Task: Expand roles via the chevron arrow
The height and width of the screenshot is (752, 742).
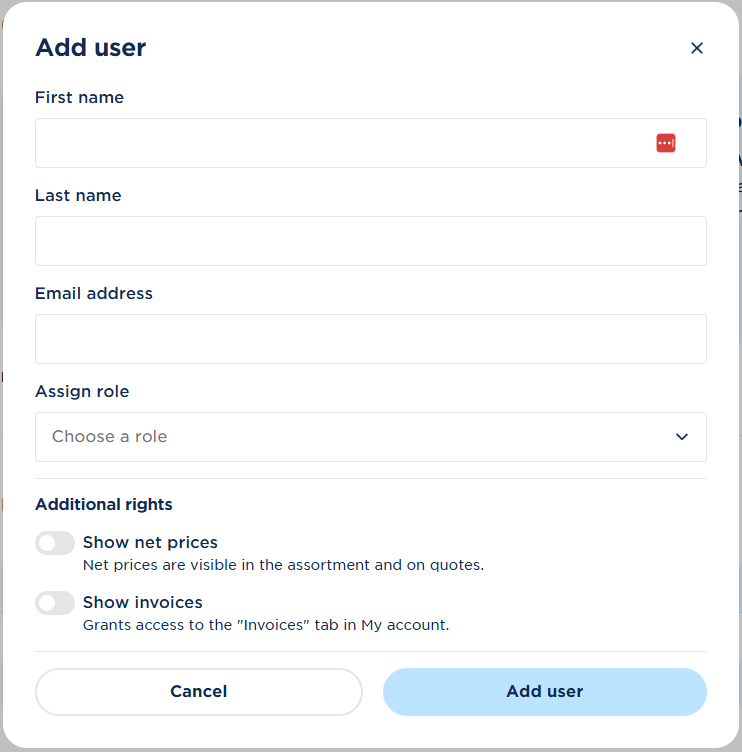Action: [682, 437]
